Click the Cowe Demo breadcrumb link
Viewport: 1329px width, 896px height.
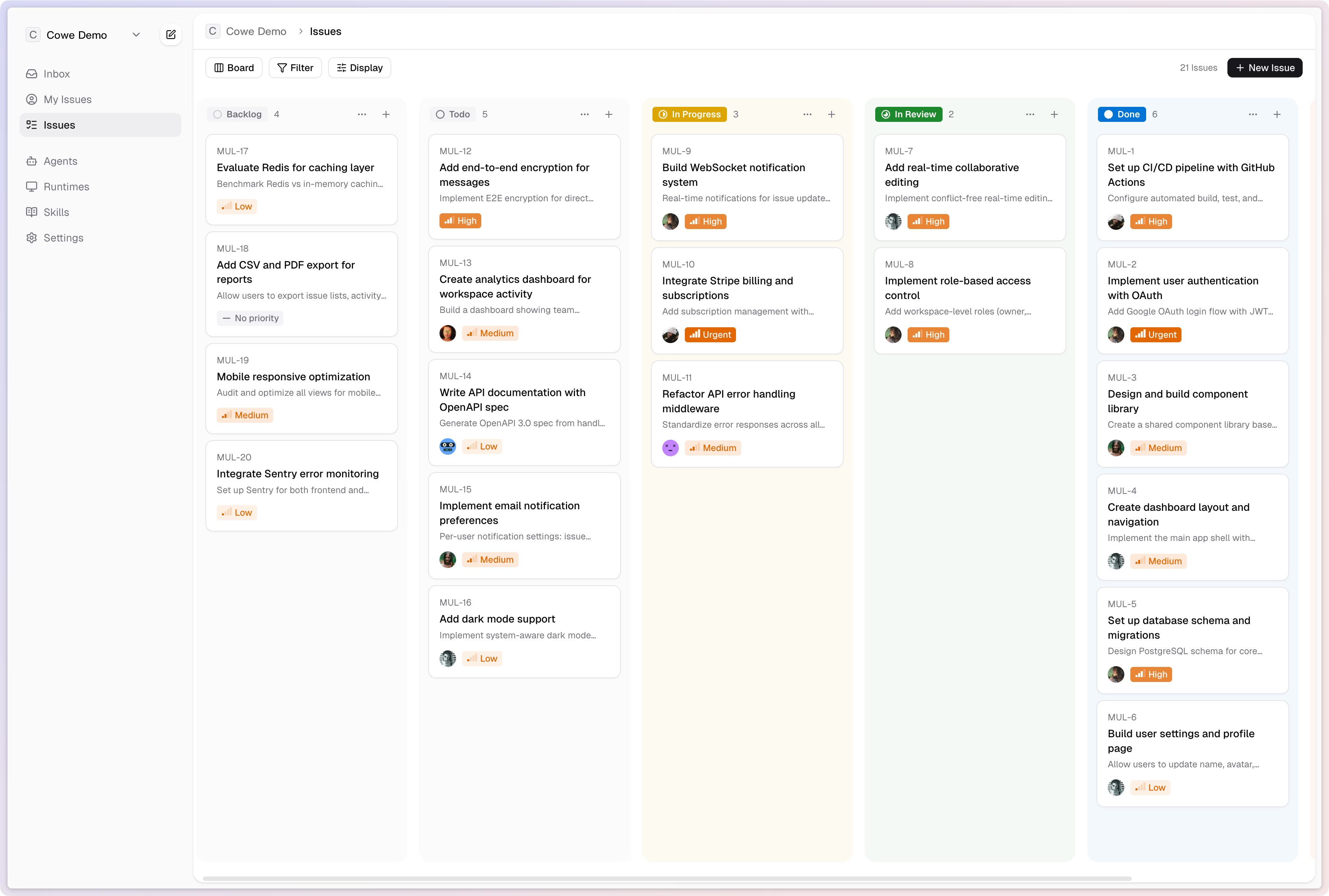tap(256, 32)
